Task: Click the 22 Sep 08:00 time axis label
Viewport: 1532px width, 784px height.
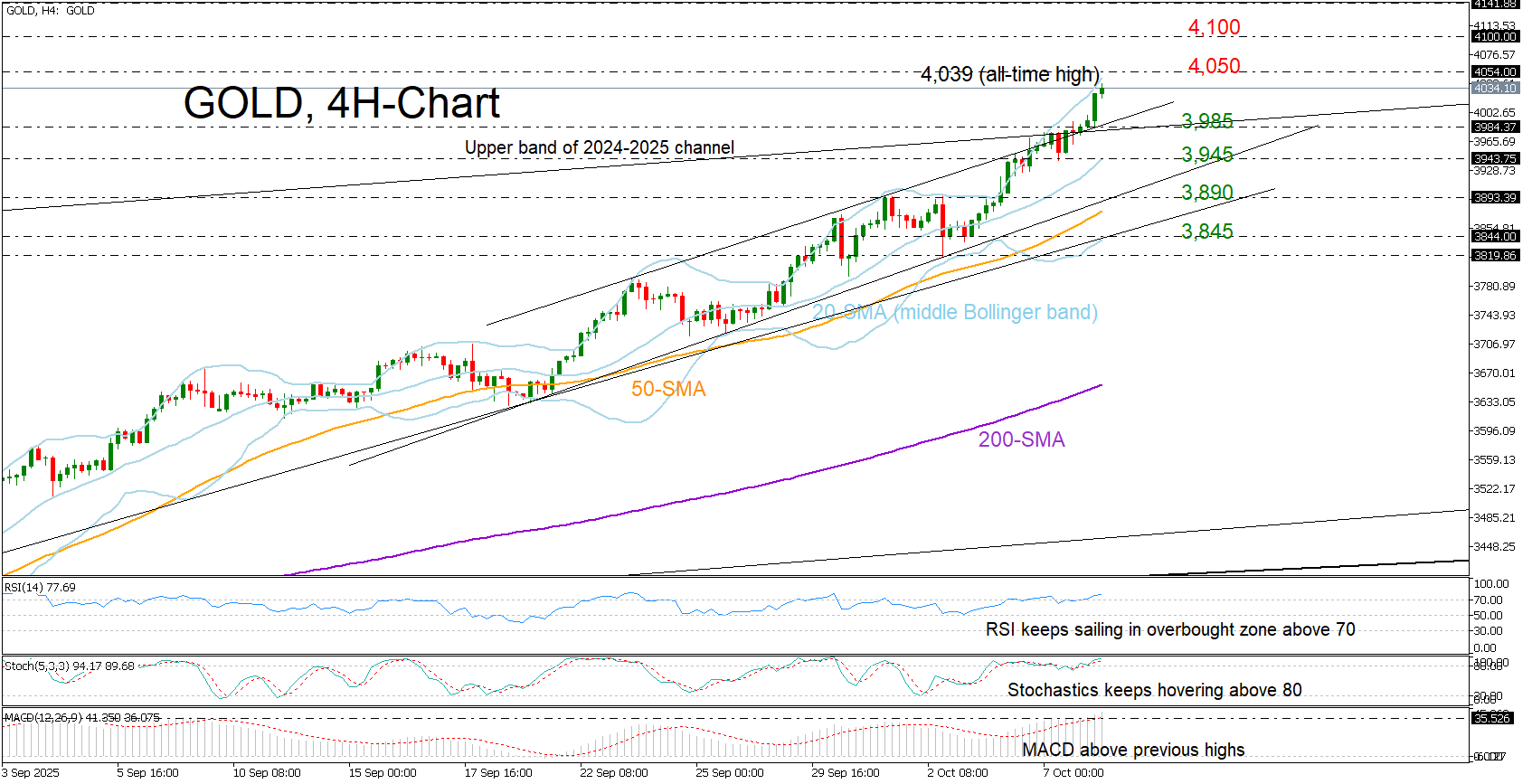Action: tap(613, 773)
